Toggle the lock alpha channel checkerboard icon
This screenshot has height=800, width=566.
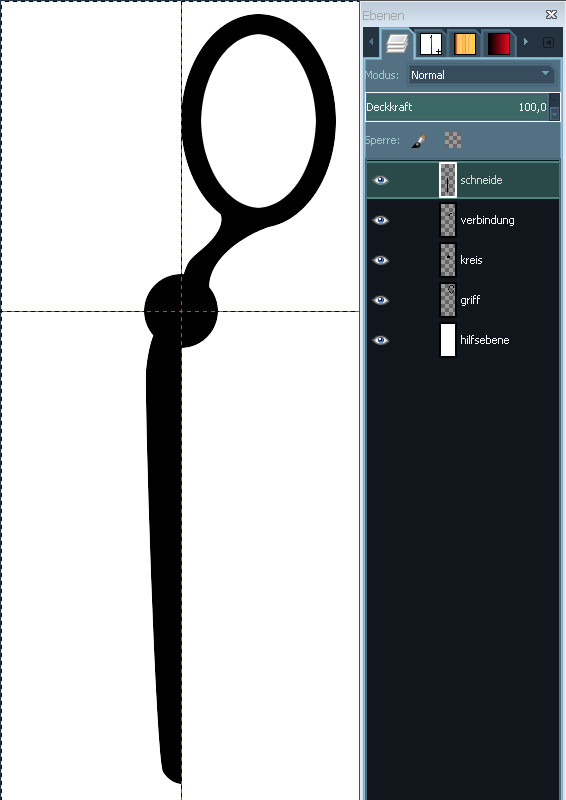[x=453, y=140]
